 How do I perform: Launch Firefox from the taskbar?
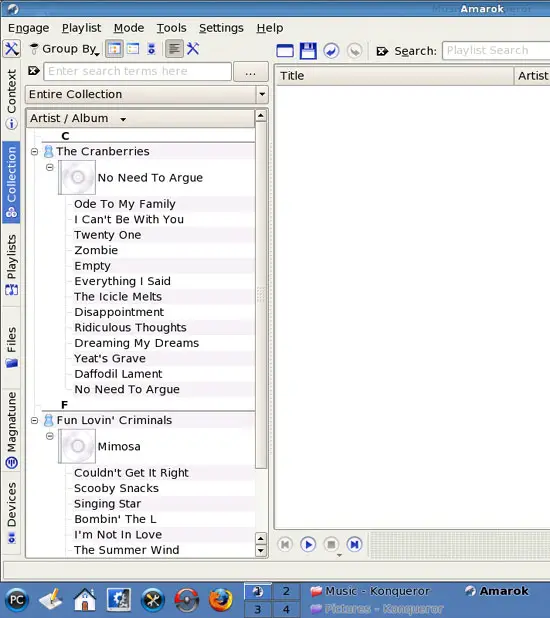click(221, 600)
